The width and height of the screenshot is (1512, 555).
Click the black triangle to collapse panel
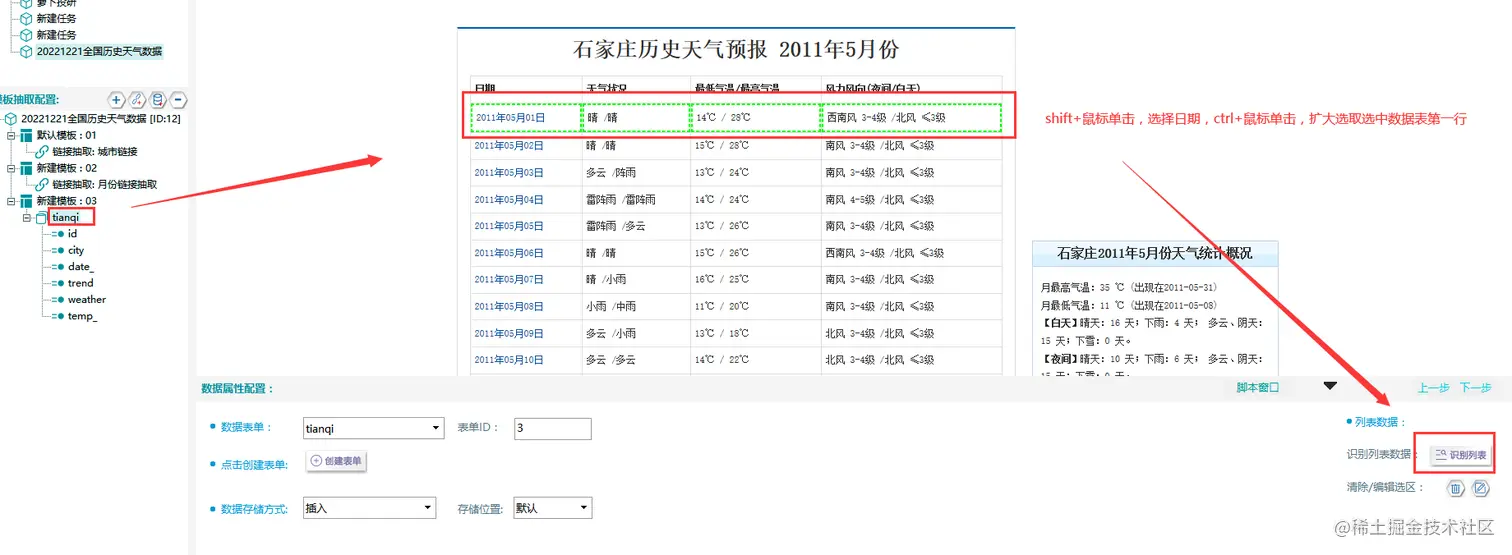click(x=1329, y=386)
